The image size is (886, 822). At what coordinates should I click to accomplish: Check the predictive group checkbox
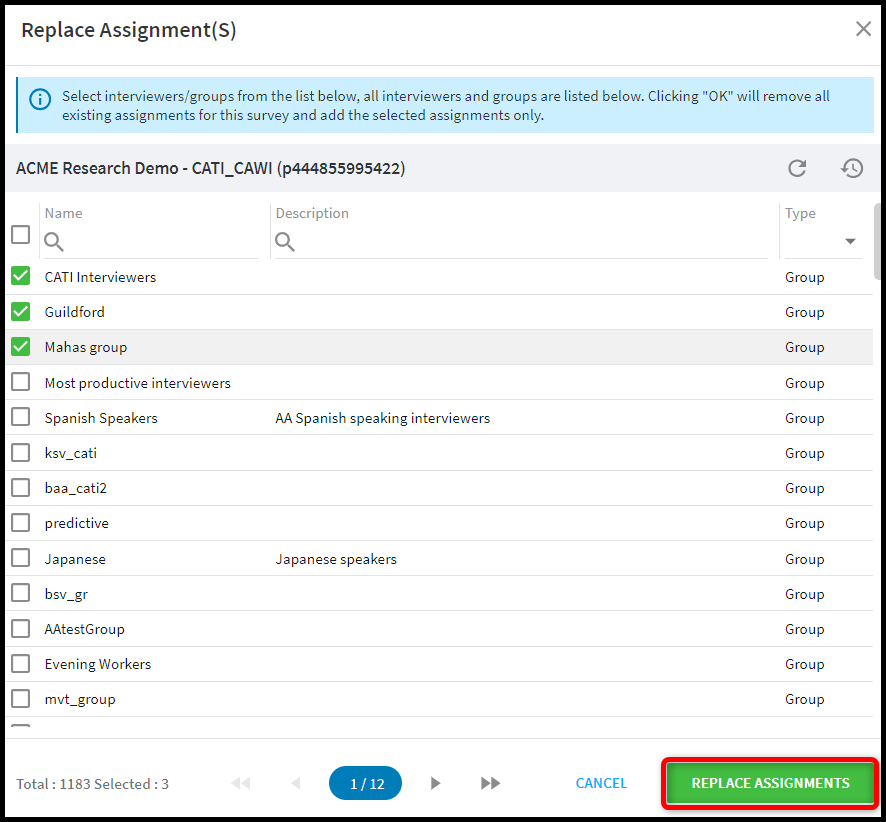(x=21, y=523)
